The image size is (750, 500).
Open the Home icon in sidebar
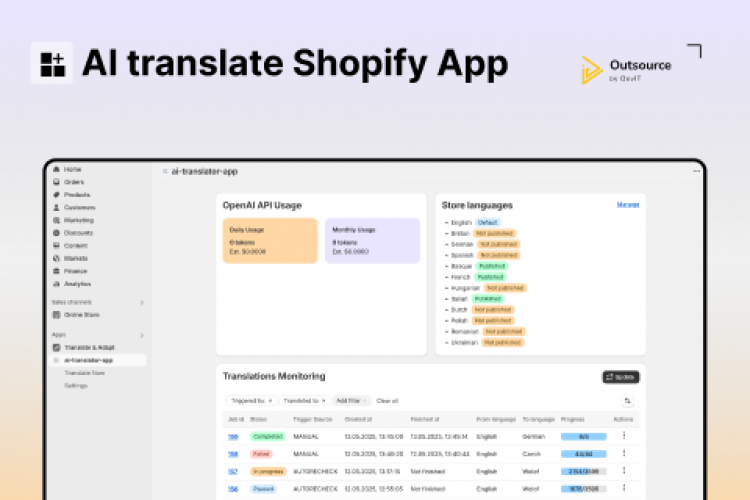[x=56, y=169]
